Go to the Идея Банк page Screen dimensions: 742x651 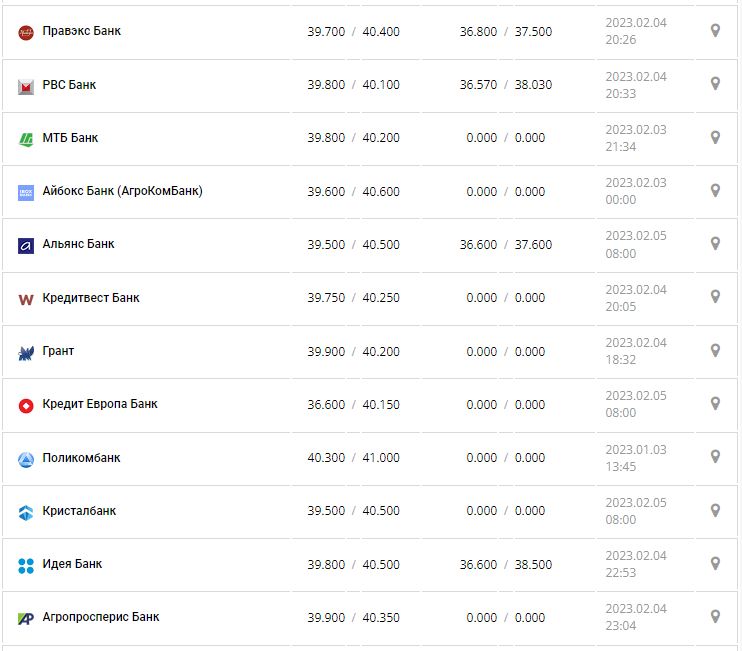(72, 564)
